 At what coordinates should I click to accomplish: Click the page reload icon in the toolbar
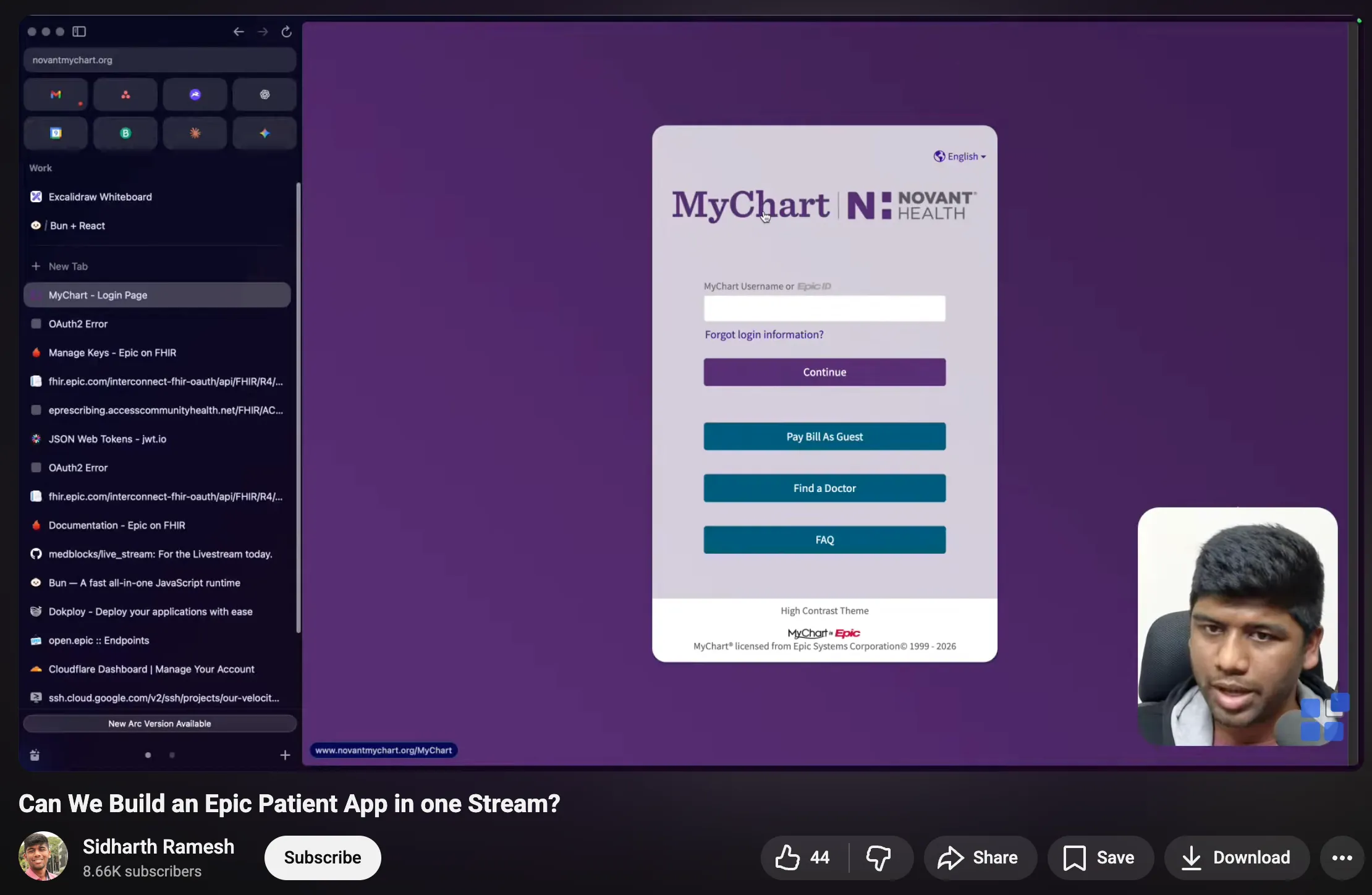pos(286,32)
